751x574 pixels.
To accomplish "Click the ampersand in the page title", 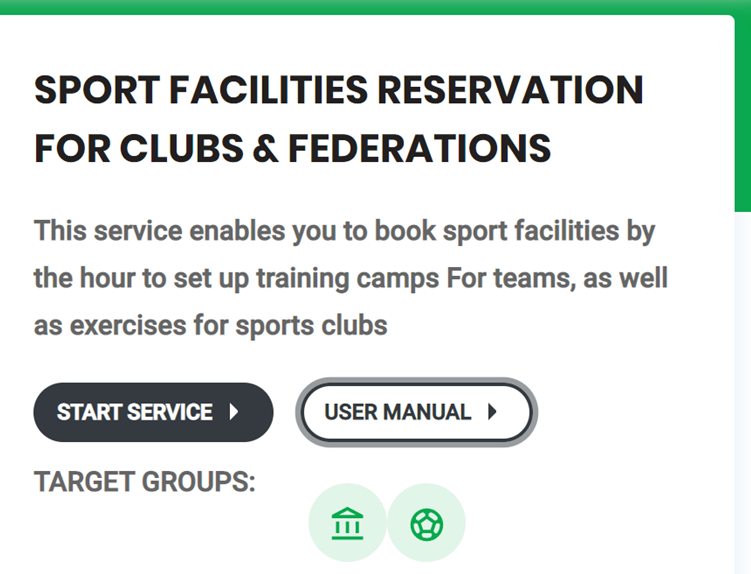I will (x=265, y=148).
